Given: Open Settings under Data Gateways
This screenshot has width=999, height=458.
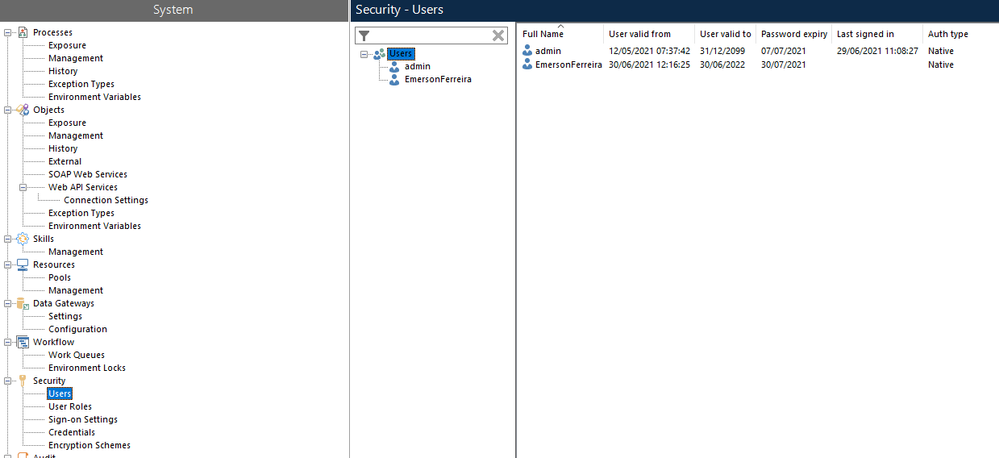Looking at the screenshot, I should tap(65, 317).
